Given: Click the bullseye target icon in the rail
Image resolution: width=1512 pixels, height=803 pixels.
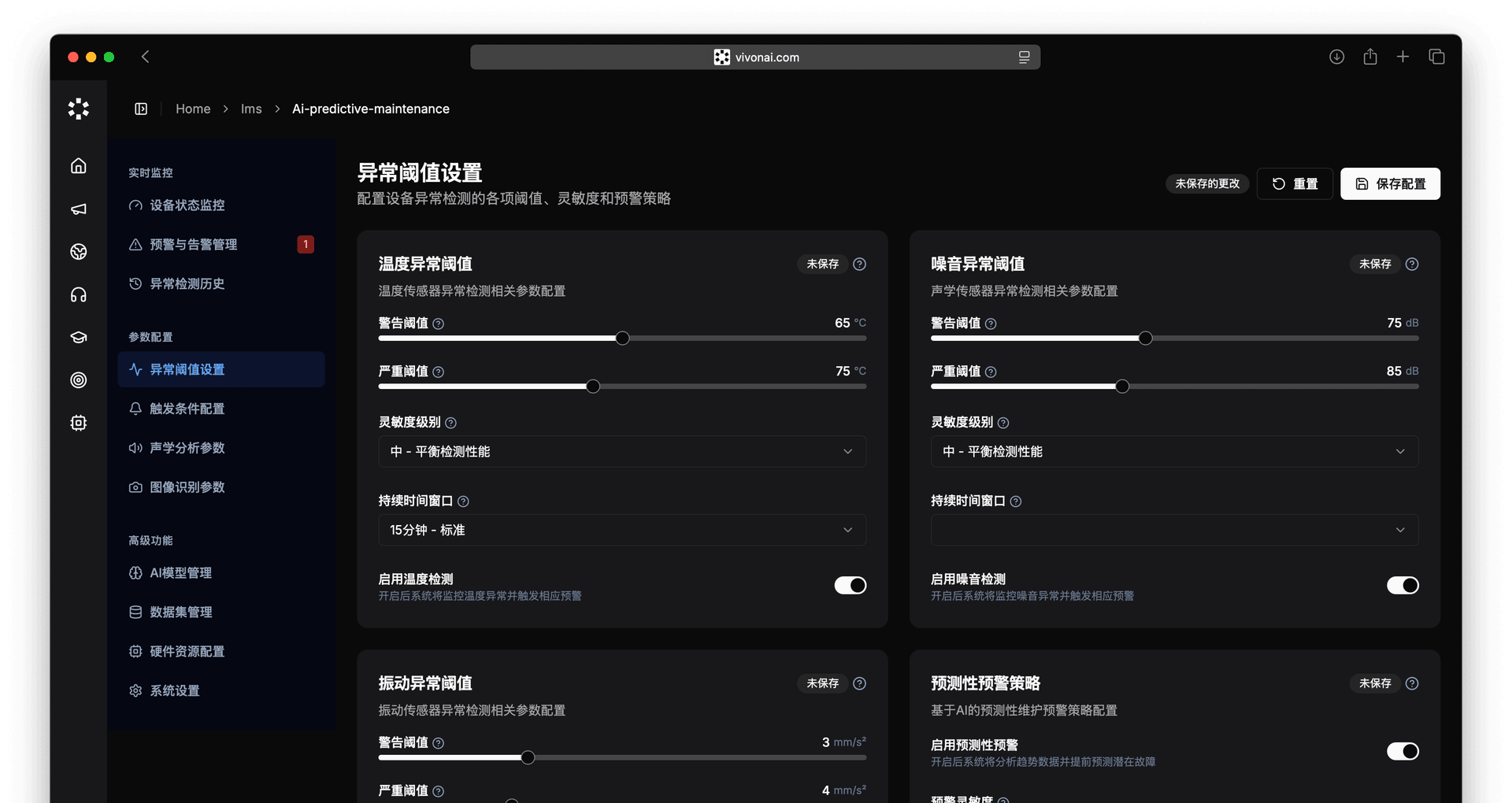Looking at the screenshot, I should tap(79, 380).
